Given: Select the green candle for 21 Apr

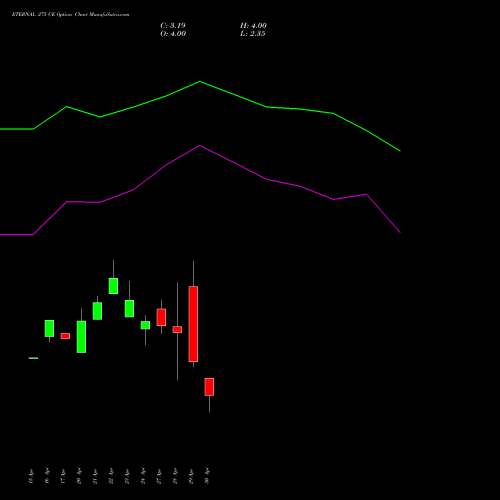Looking at the screenshot, I should pos(97,311).
